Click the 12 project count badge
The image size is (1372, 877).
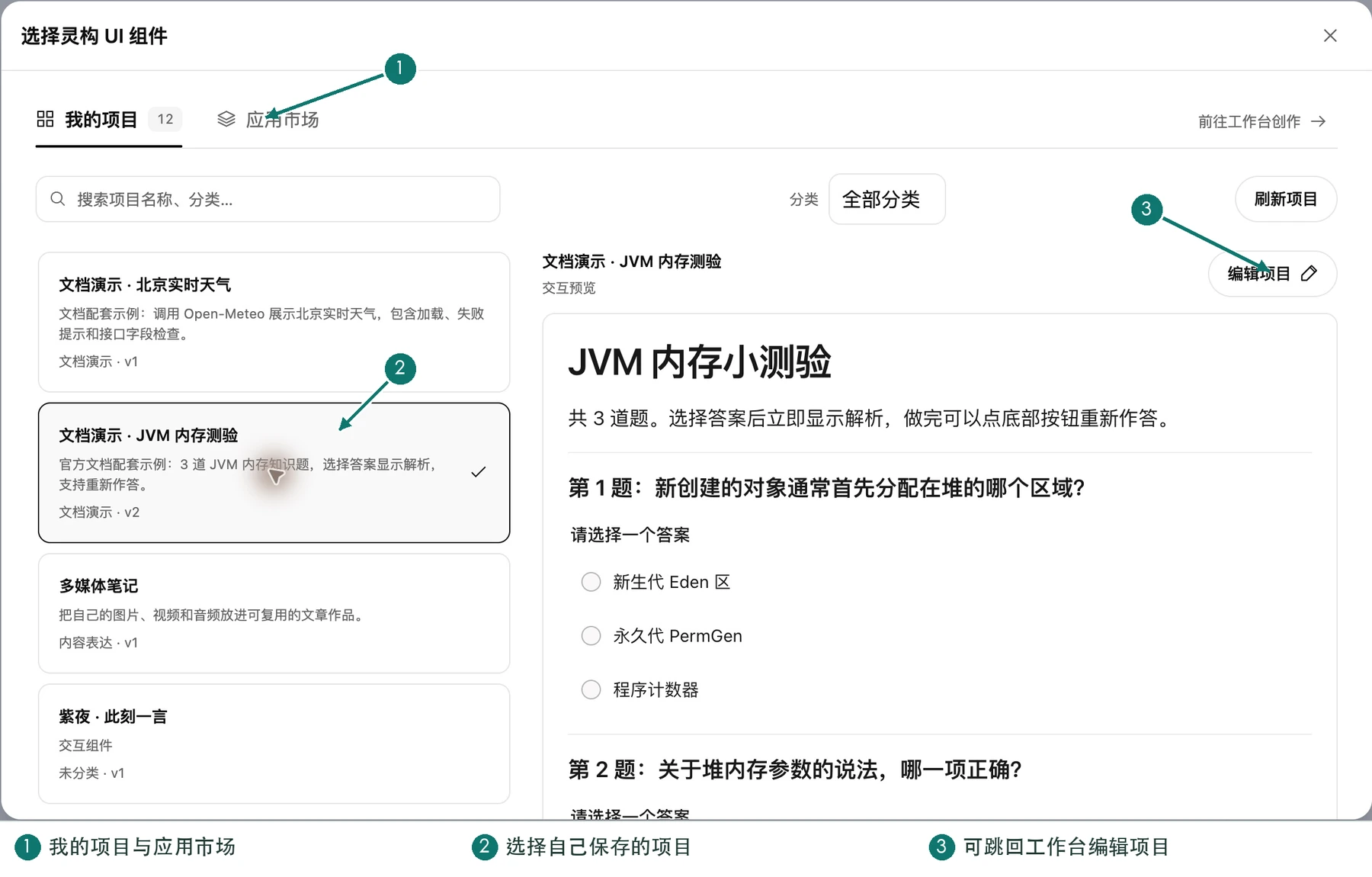coord(165,119)
